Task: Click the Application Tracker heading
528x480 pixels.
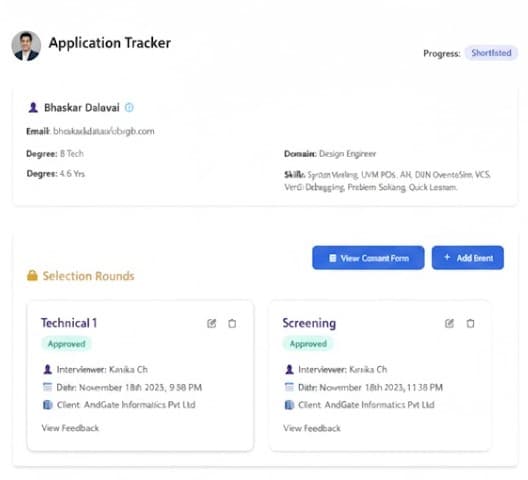Action: click(x=110, y=43)
